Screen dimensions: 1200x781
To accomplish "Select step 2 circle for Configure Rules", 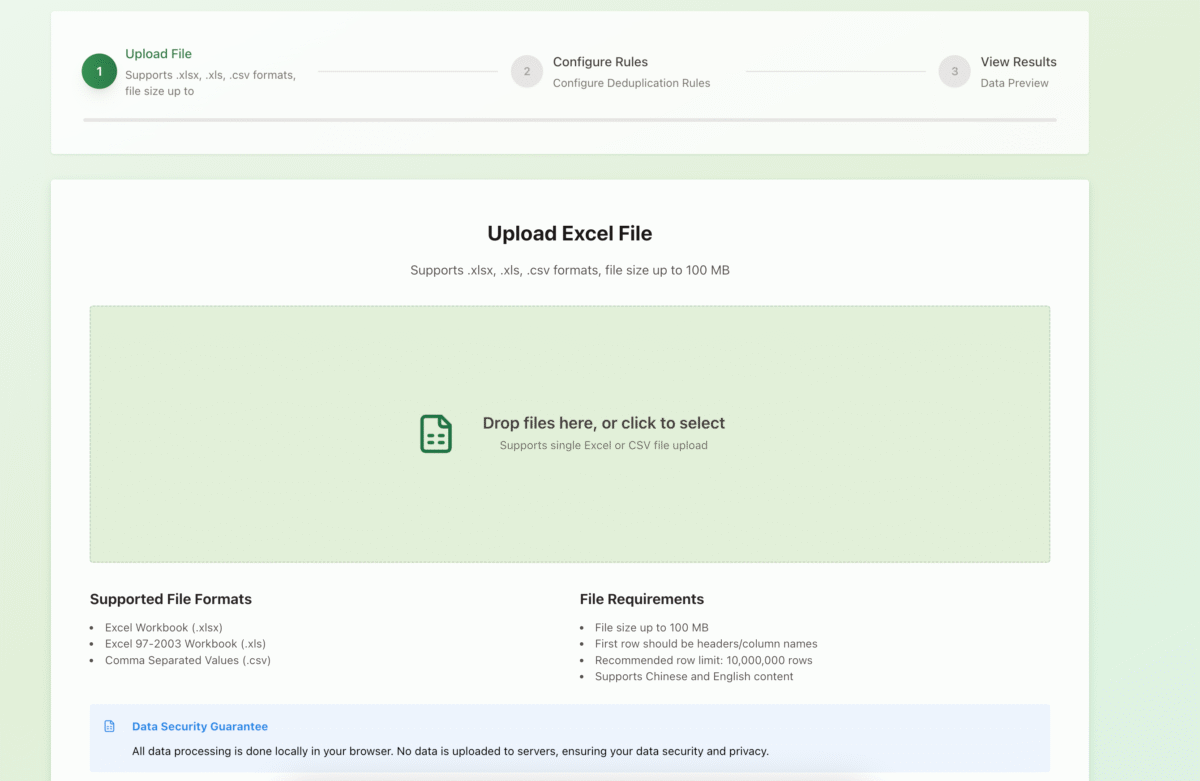I will [x=527, y=71].
